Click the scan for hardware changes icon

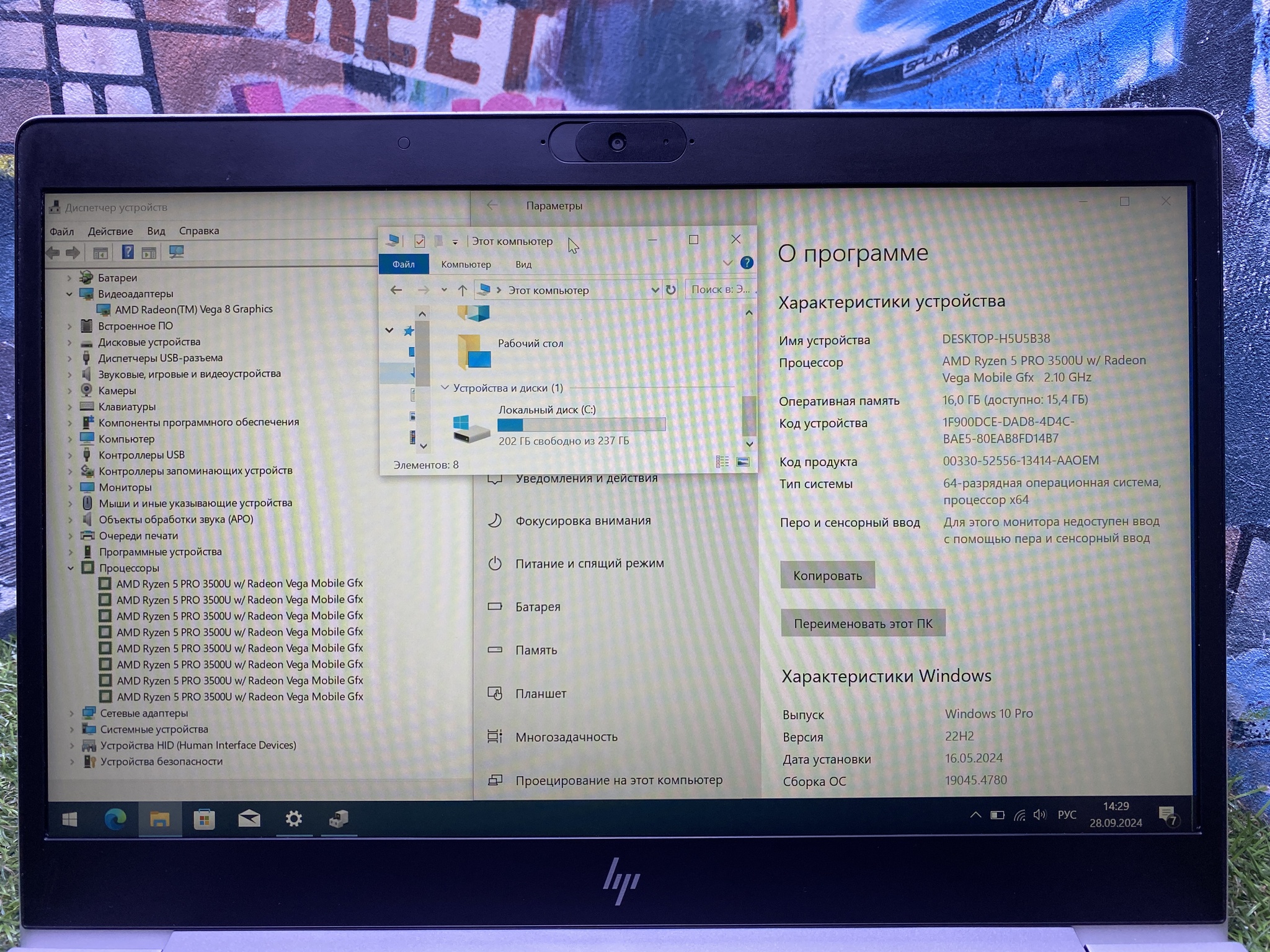[x=177, y=252]
